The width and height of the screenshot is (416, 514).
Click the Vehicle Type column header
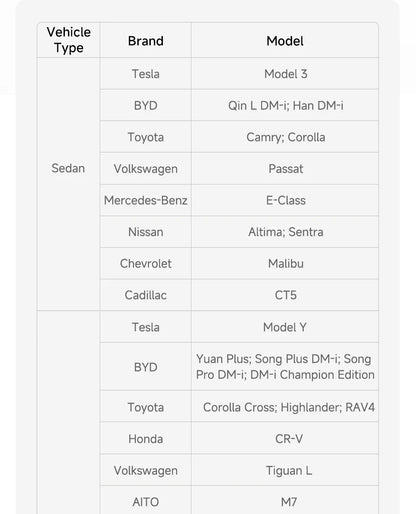pos(68,40)
